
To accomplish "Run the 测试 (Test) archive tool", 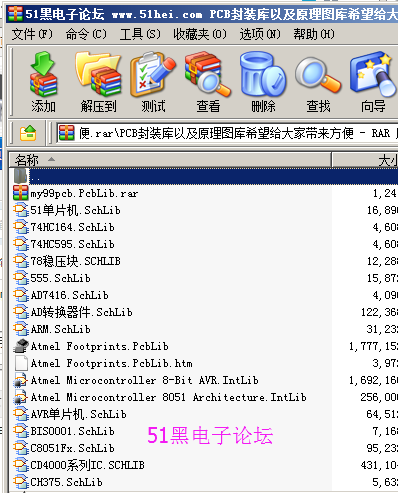I will (x=153, y=82).
